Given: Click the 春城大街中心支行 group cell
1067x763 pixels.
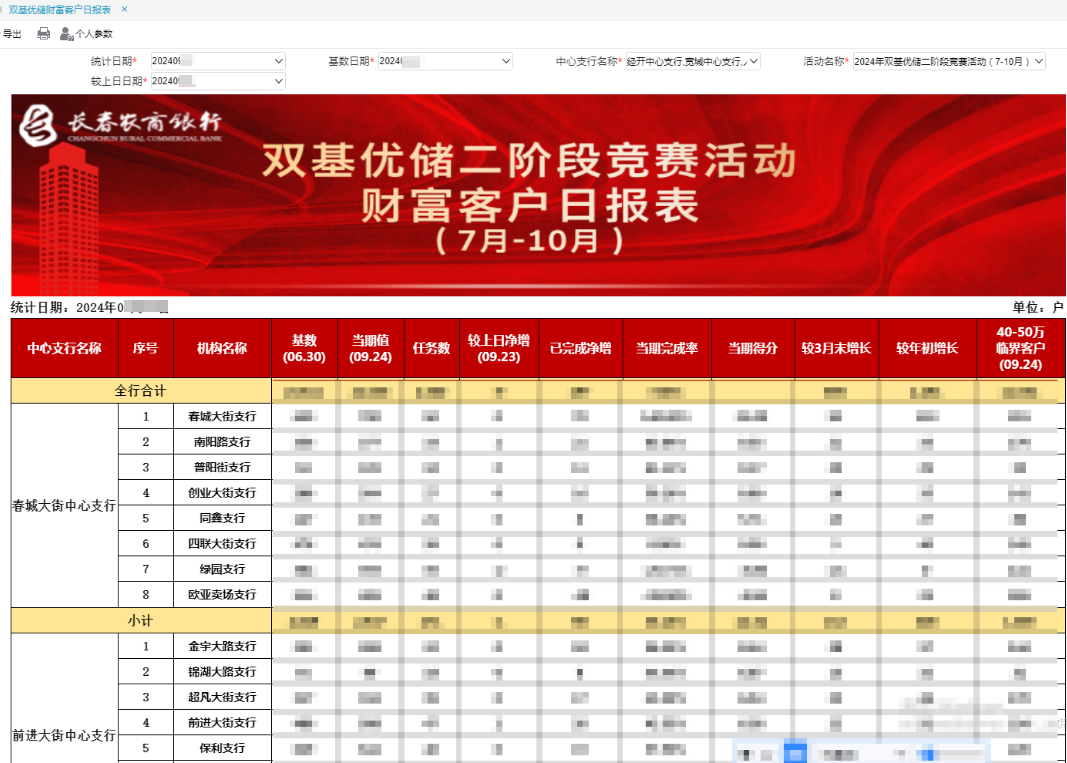Looking at the screenshot, I should [65, 506].
